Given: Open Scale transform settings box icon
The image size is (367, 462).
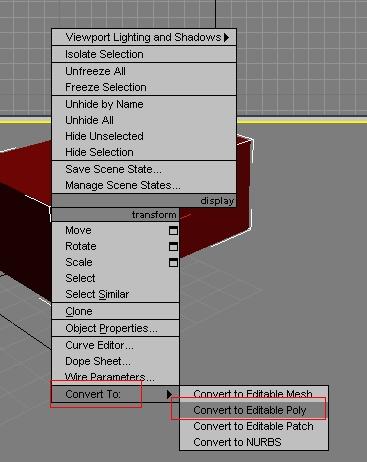Looking at the screenshot, I should click(x=173, y=263).
